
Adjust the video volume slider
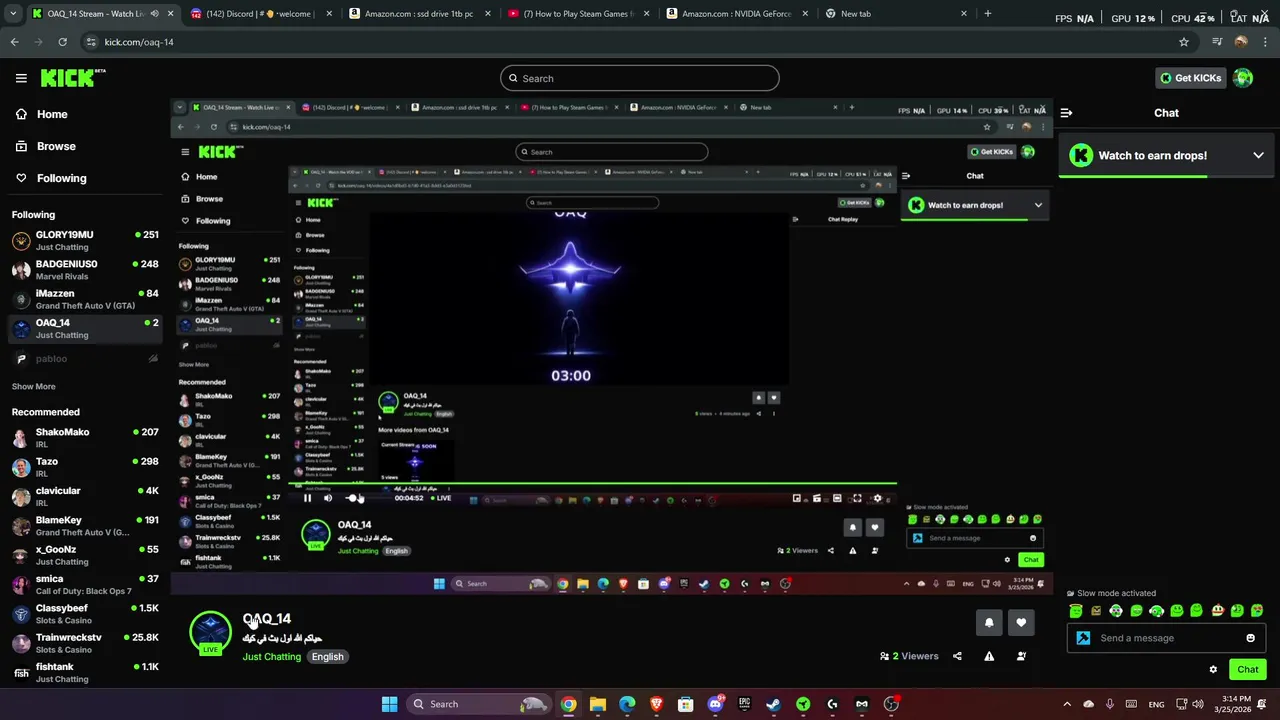coord(355,498)
